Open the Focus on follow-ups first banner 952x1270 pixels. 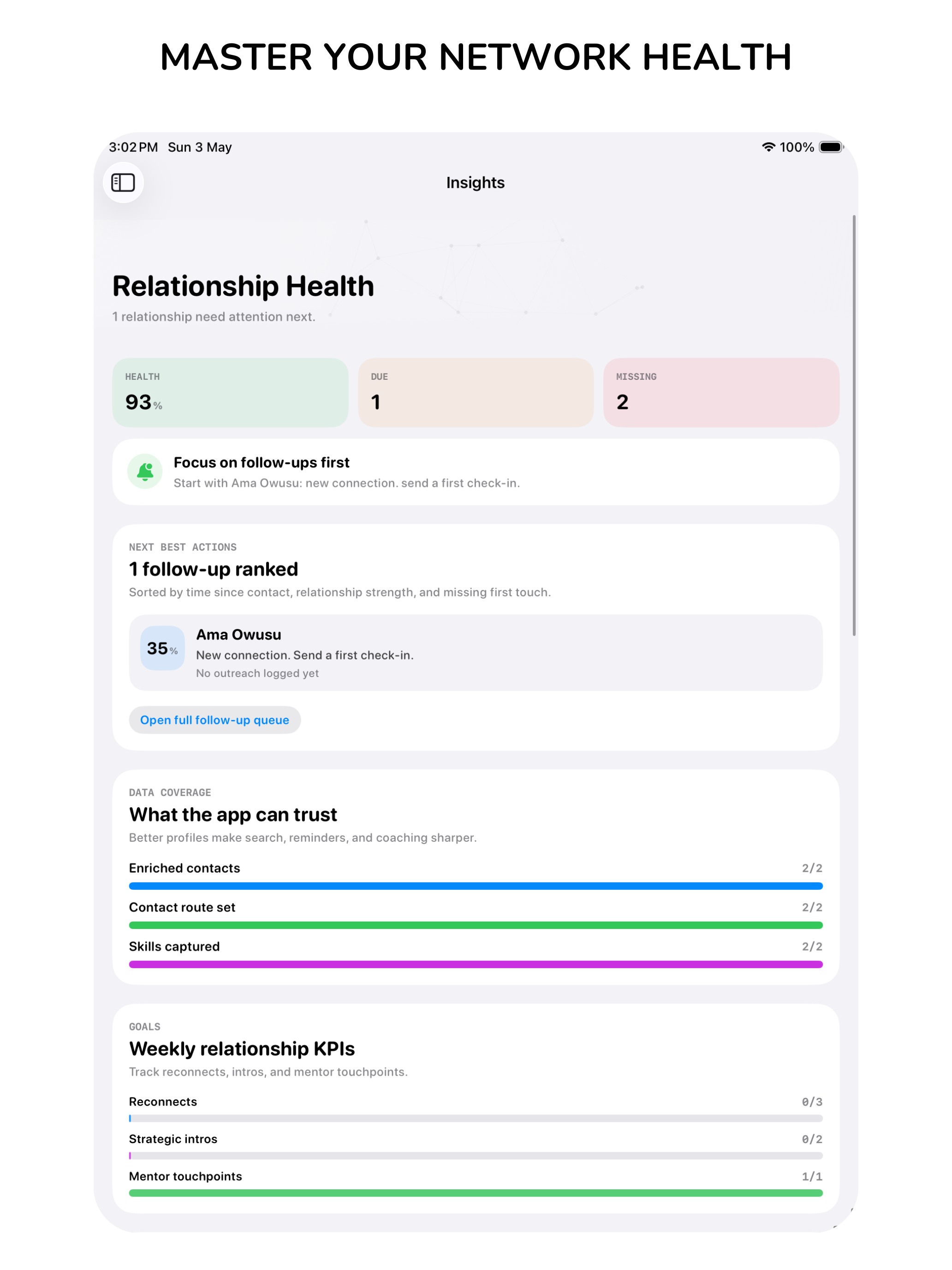click(x=476, y=472)
